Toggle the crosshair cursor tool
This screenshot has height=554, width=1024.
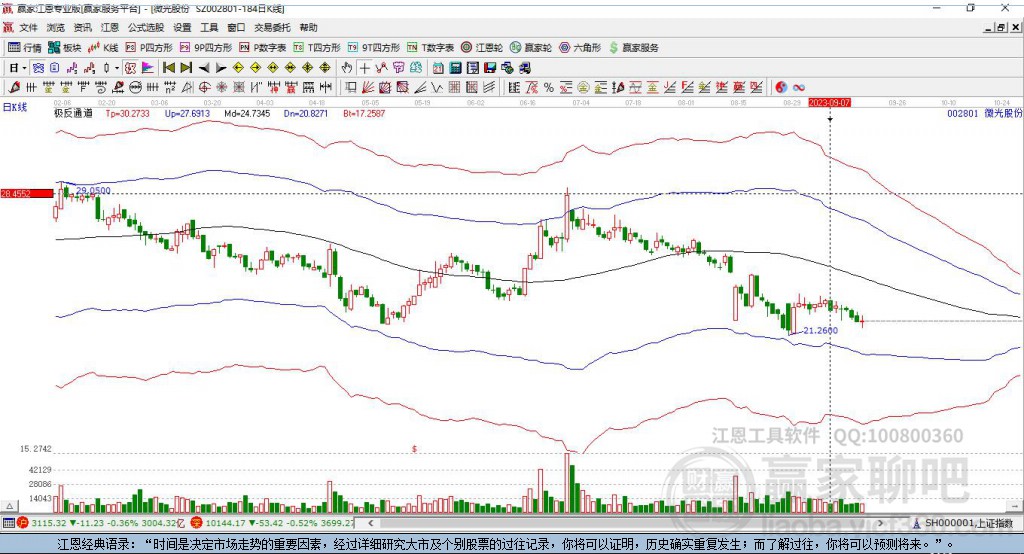364,68
